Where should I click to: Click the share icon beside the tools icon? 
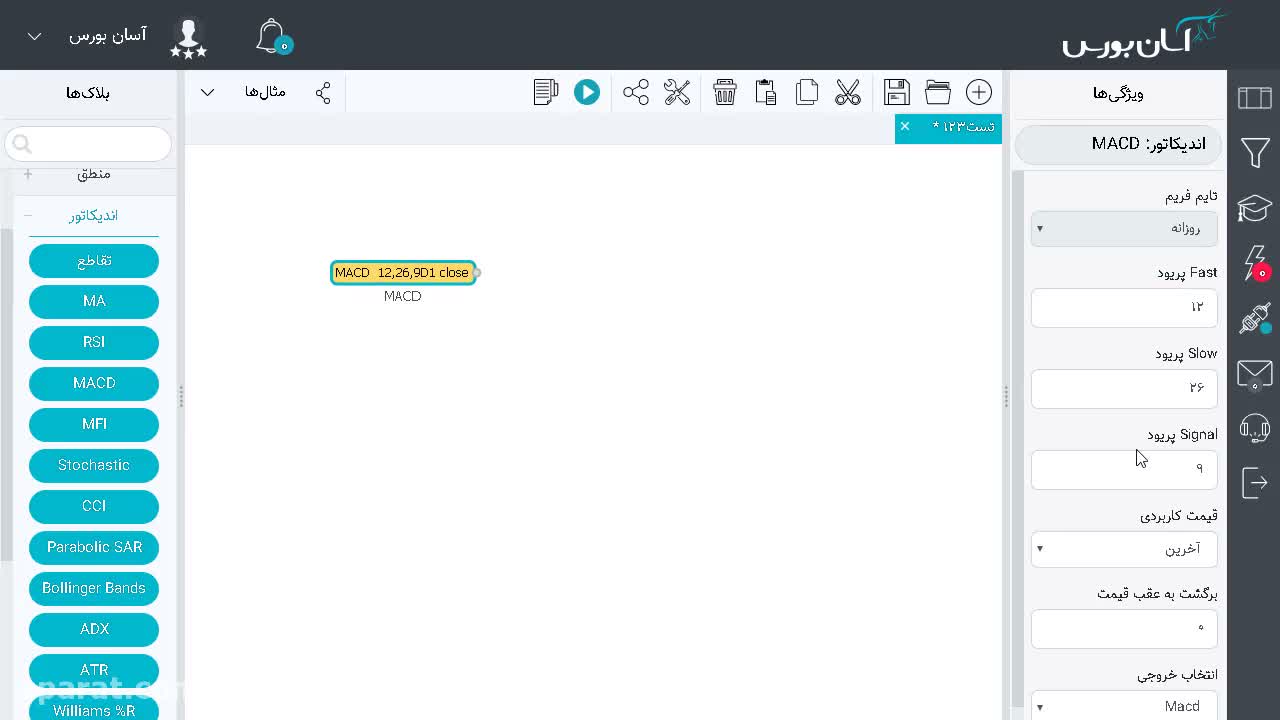point(636,92)
